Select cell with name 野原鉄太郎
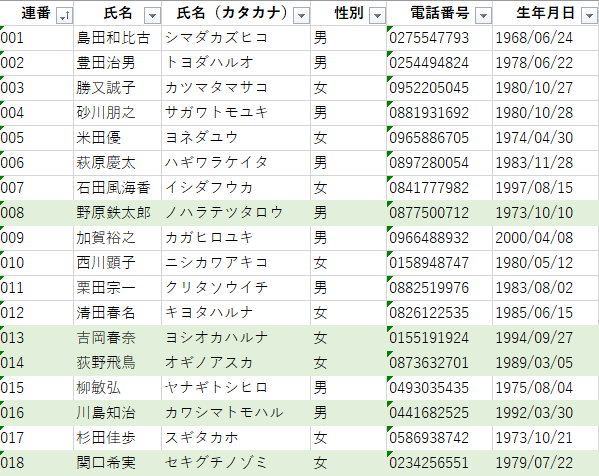This screenshot has height=476, width=599. pos(118,213)
